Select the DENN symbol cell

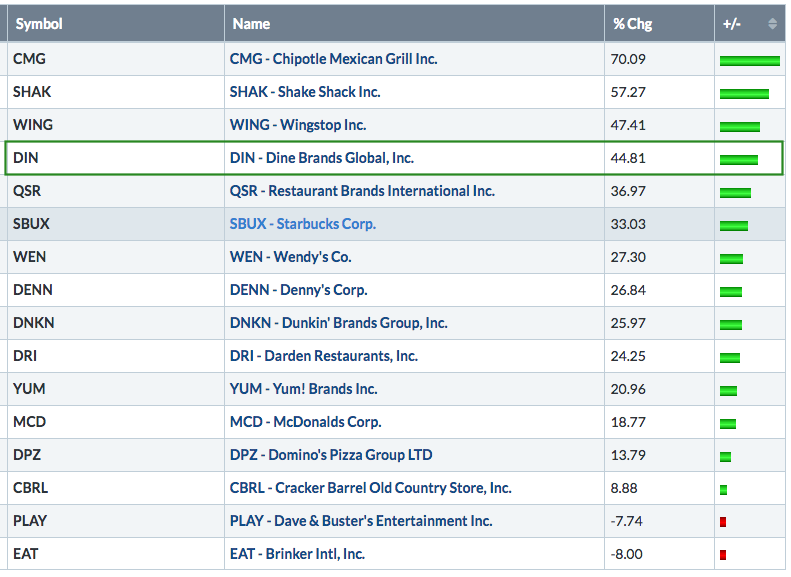point(116,290)
